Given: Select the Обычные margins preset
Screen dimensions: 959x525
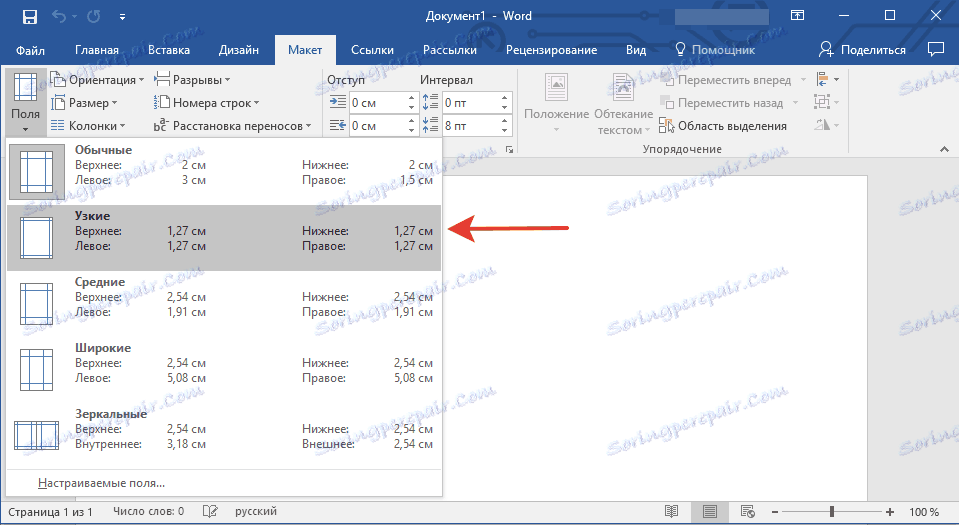Looking at the screenshot, I should [x=224, y=172].
